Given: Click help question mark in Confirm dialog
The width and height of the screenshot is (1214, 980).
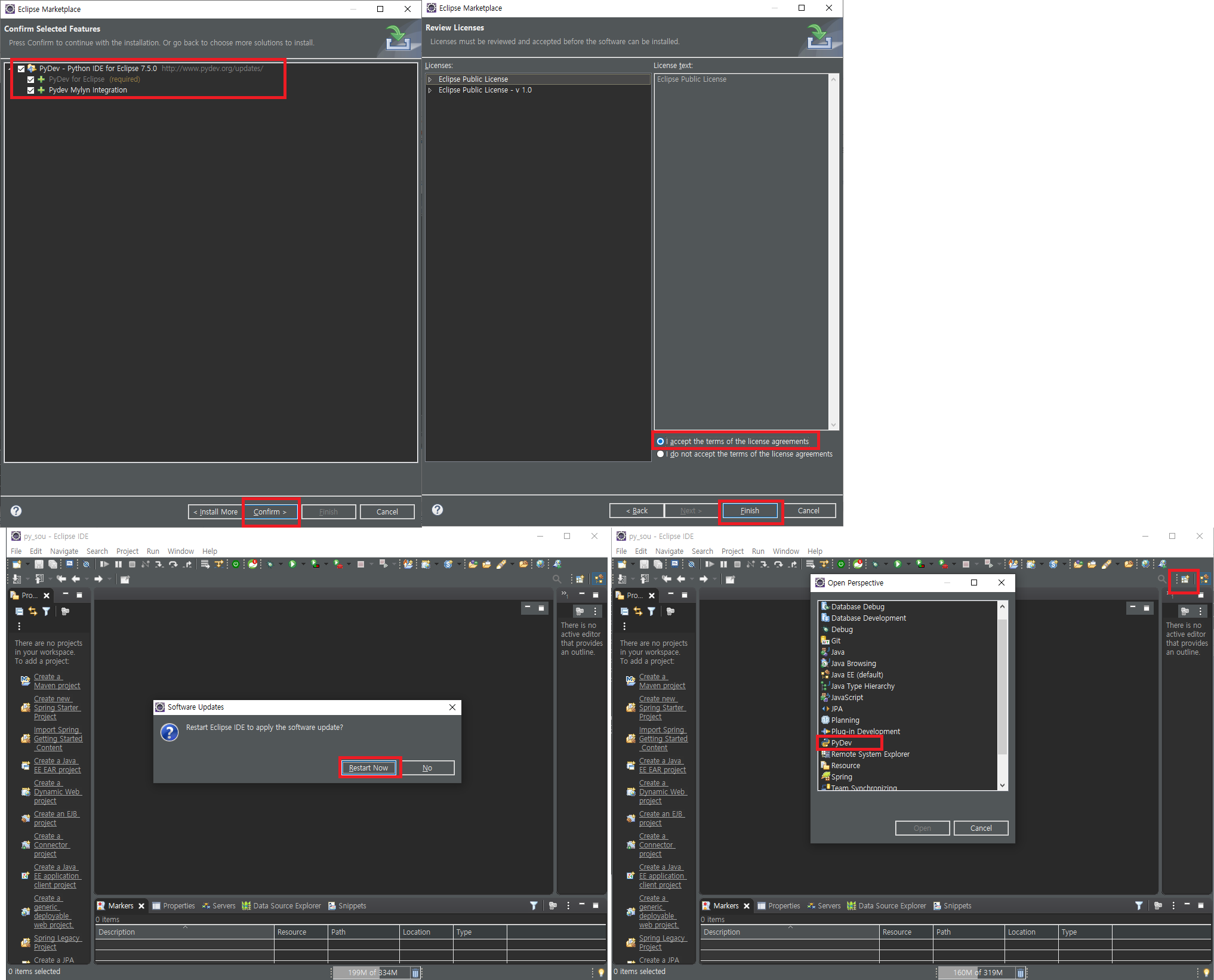Looking at the screenshot, I should coord(16,511).
